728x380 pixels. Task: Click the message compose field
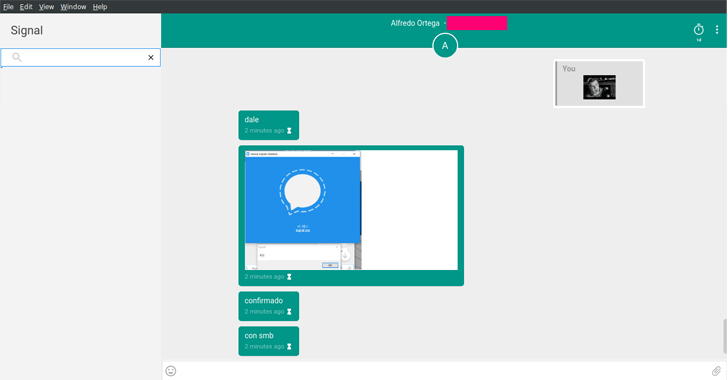(x=443, y=371)
